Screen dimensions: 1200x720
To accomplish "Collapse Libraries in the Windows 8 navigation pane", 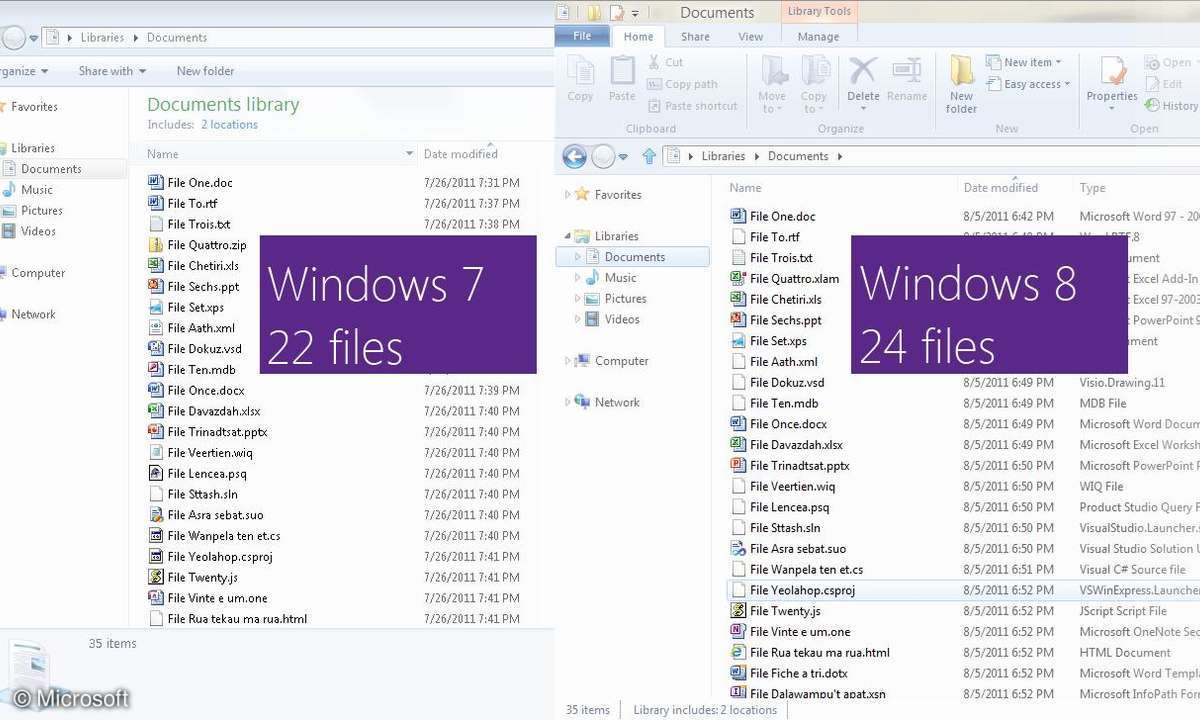I will [x=568, y=237].
